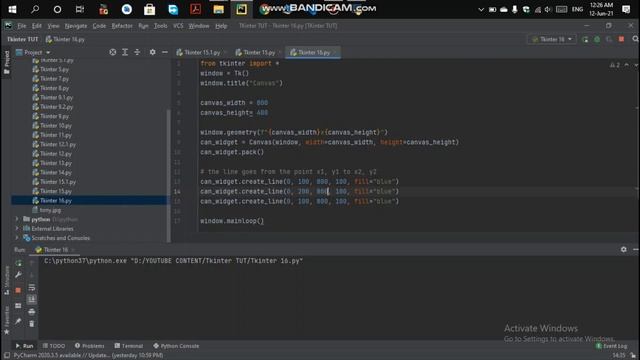The image size is (640, 360).
Task: Select opened file locator icon in Project
Action: point(113,52)
